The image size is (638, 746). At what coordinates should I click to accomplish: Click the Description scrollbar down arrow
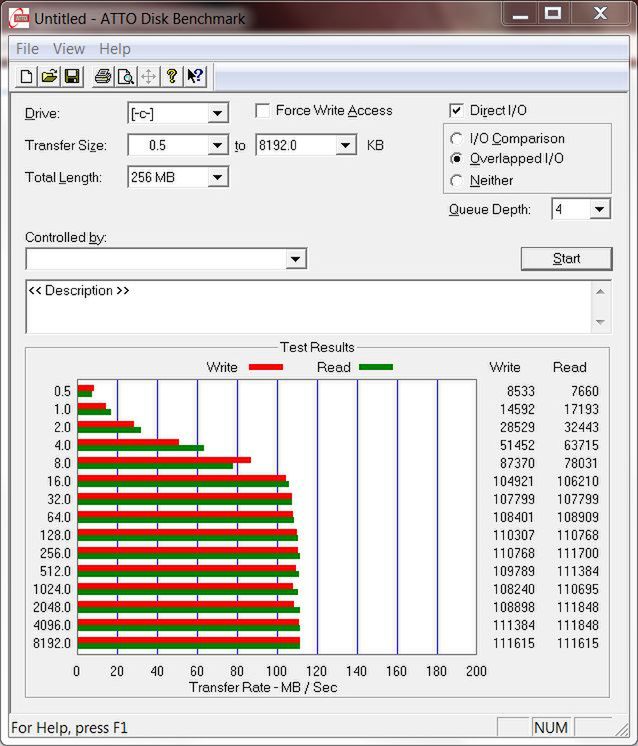pyautogui.click(x=600, y=322)
